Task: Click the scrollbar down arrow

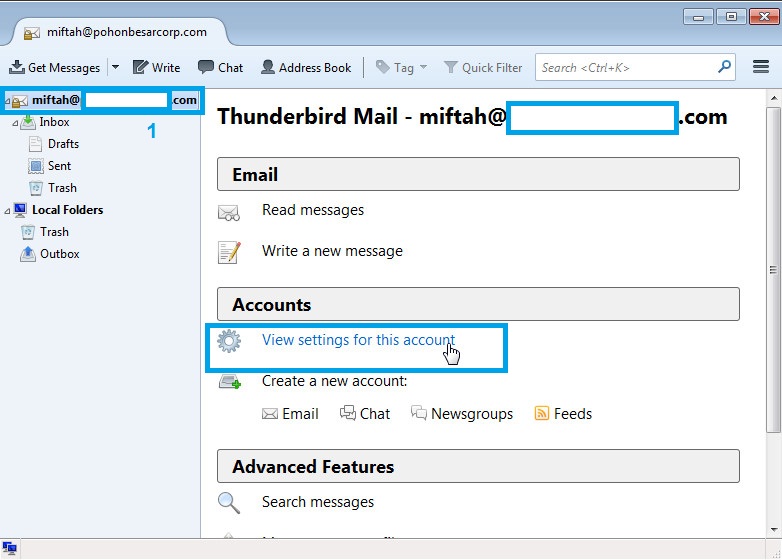Action: pyautogui.click(x=774, y=530)
